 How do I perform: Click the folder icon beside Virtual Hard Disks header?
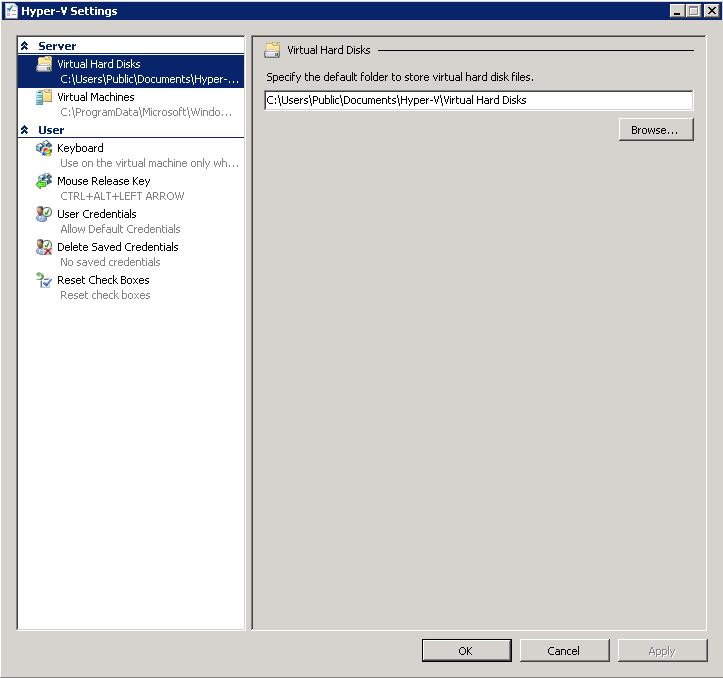tap(272, 49)
